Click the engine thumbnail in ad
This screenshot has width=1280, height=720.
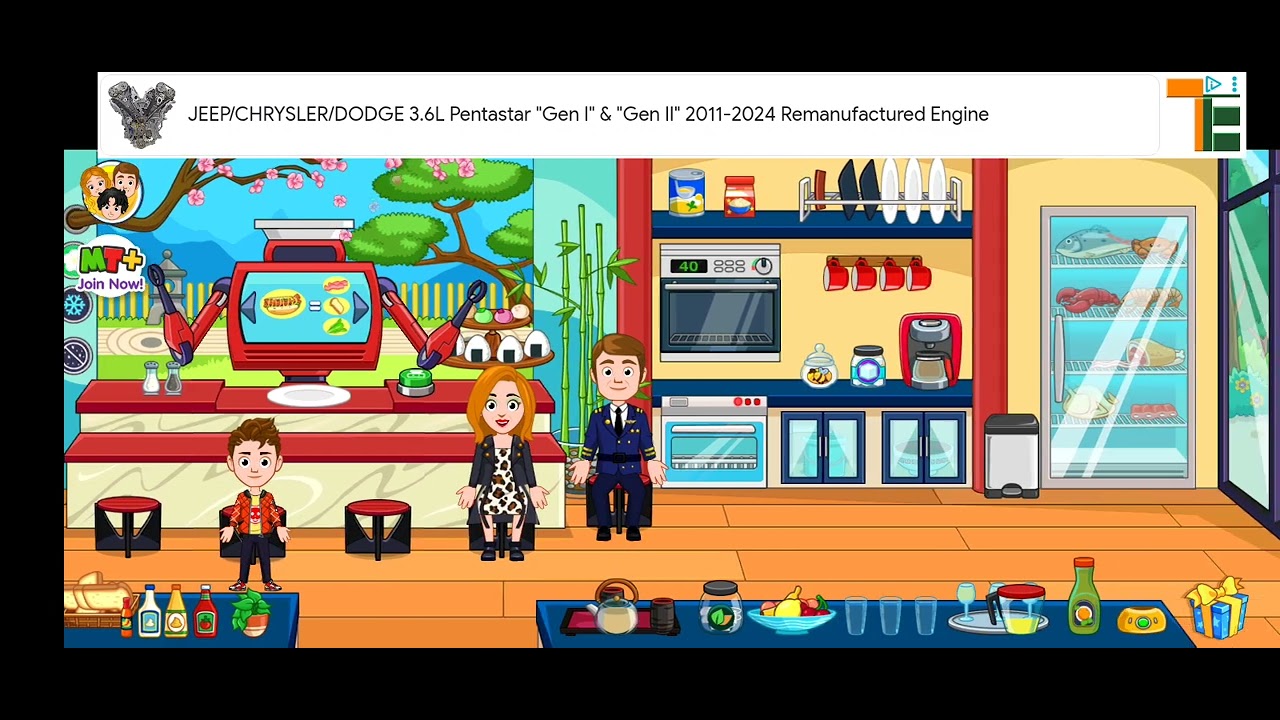(141, 114)
